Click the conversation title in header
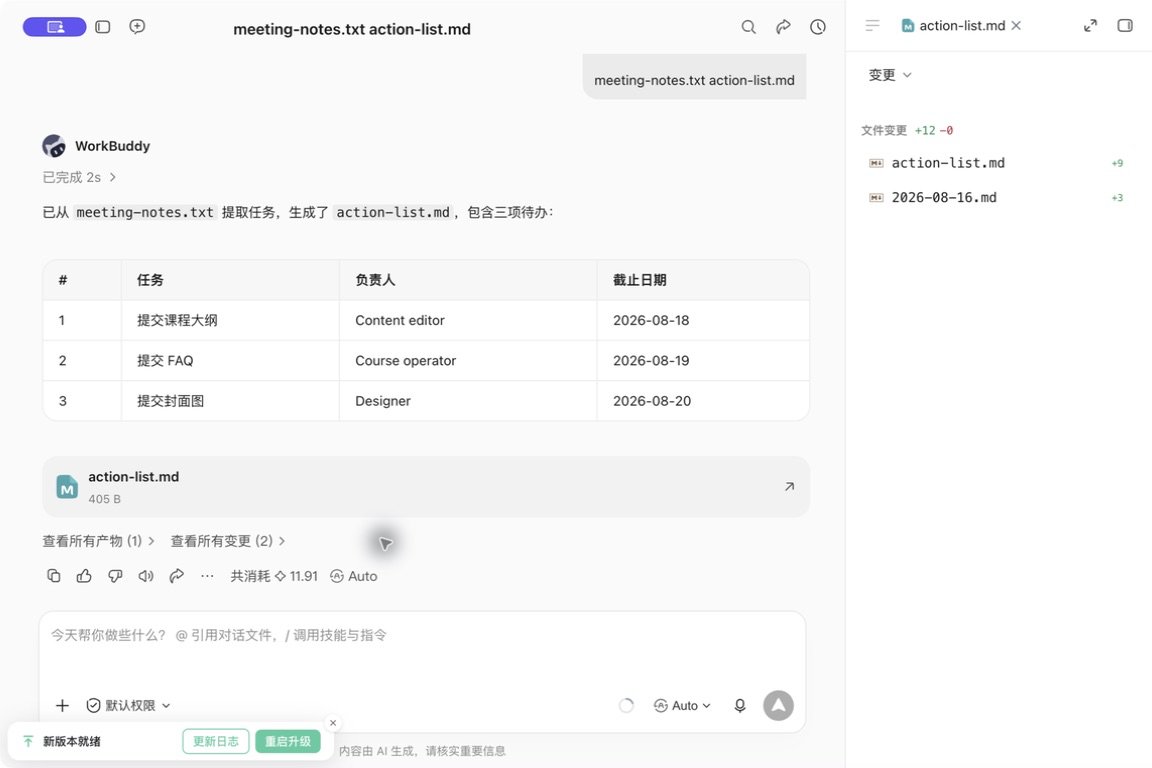The image size is (1152, 768). tap(352, 29)
